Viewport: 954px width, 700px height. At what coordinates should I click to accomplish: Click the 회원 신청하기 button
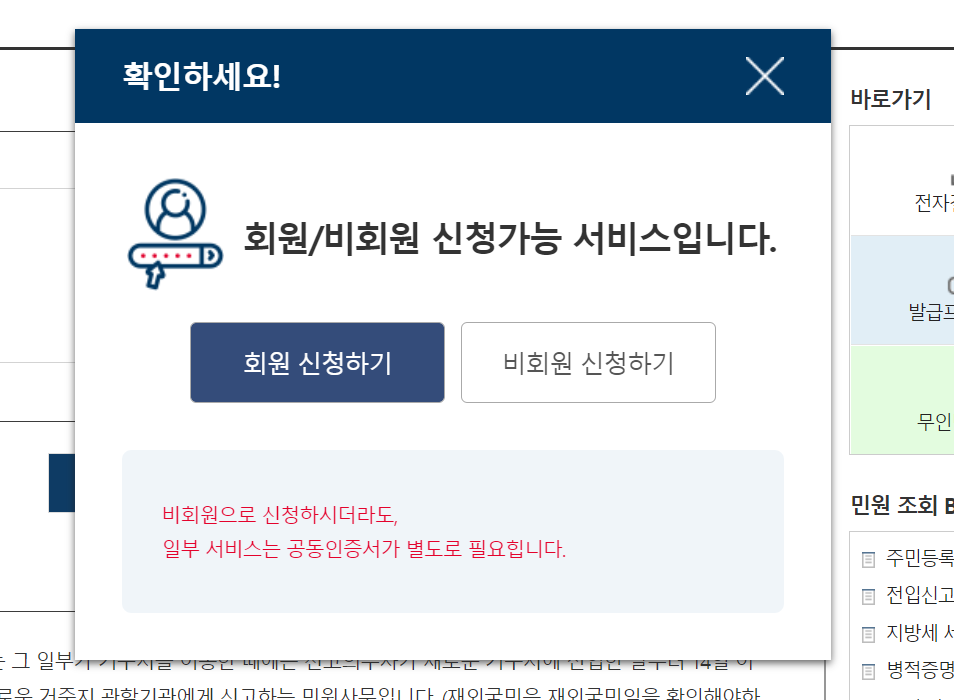pos(317,362)
